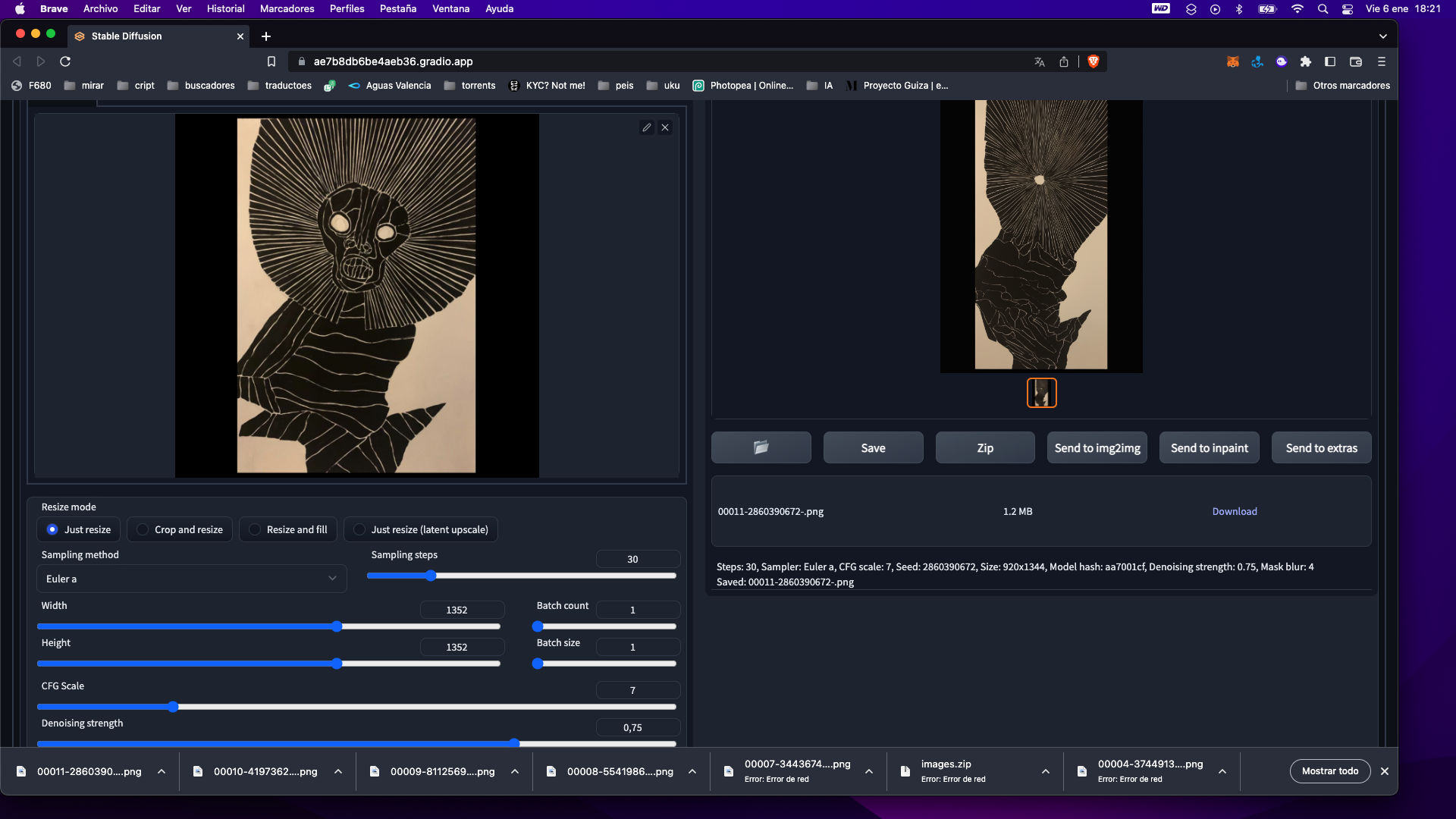Open the Historial menu
Image resolution: width=1456 pixels, height=819 pixels.
(x=225, y=8)
